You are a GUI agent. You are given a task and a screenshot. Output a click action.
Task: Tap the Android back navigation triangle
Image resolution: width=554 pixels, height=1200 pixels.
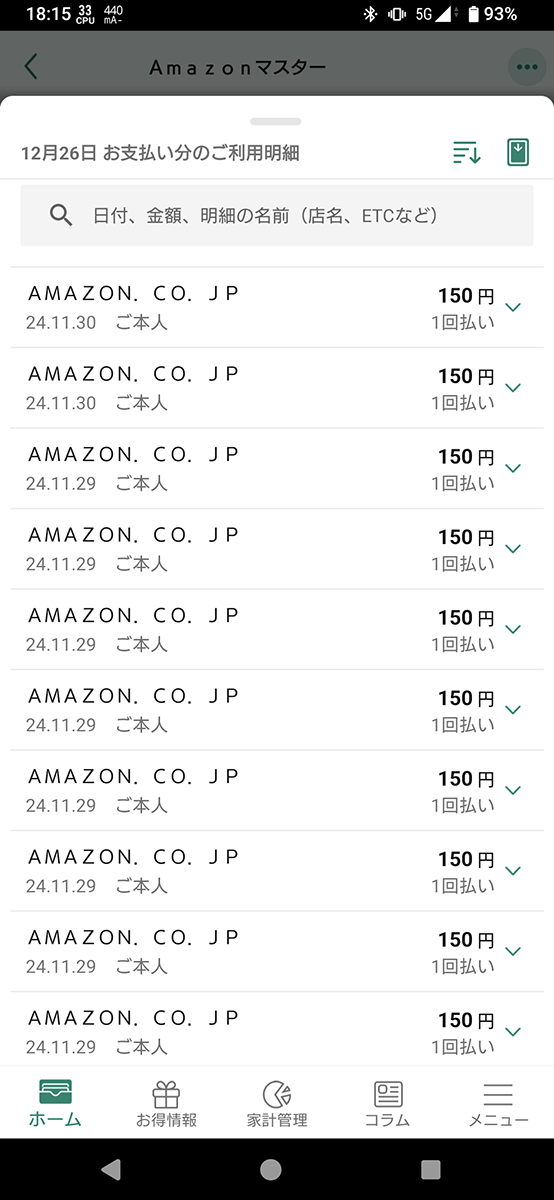(111, 1169)
